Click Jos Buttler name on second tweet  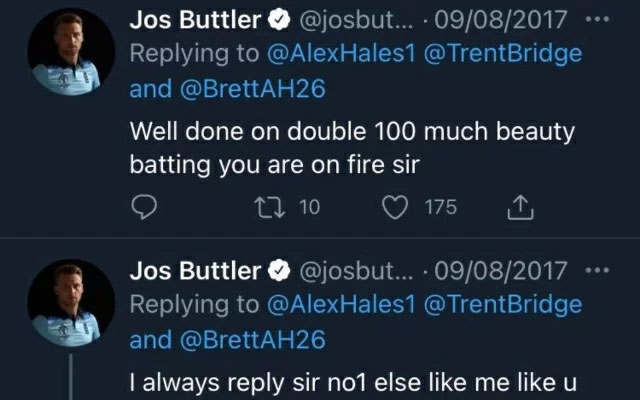(195, 272)
